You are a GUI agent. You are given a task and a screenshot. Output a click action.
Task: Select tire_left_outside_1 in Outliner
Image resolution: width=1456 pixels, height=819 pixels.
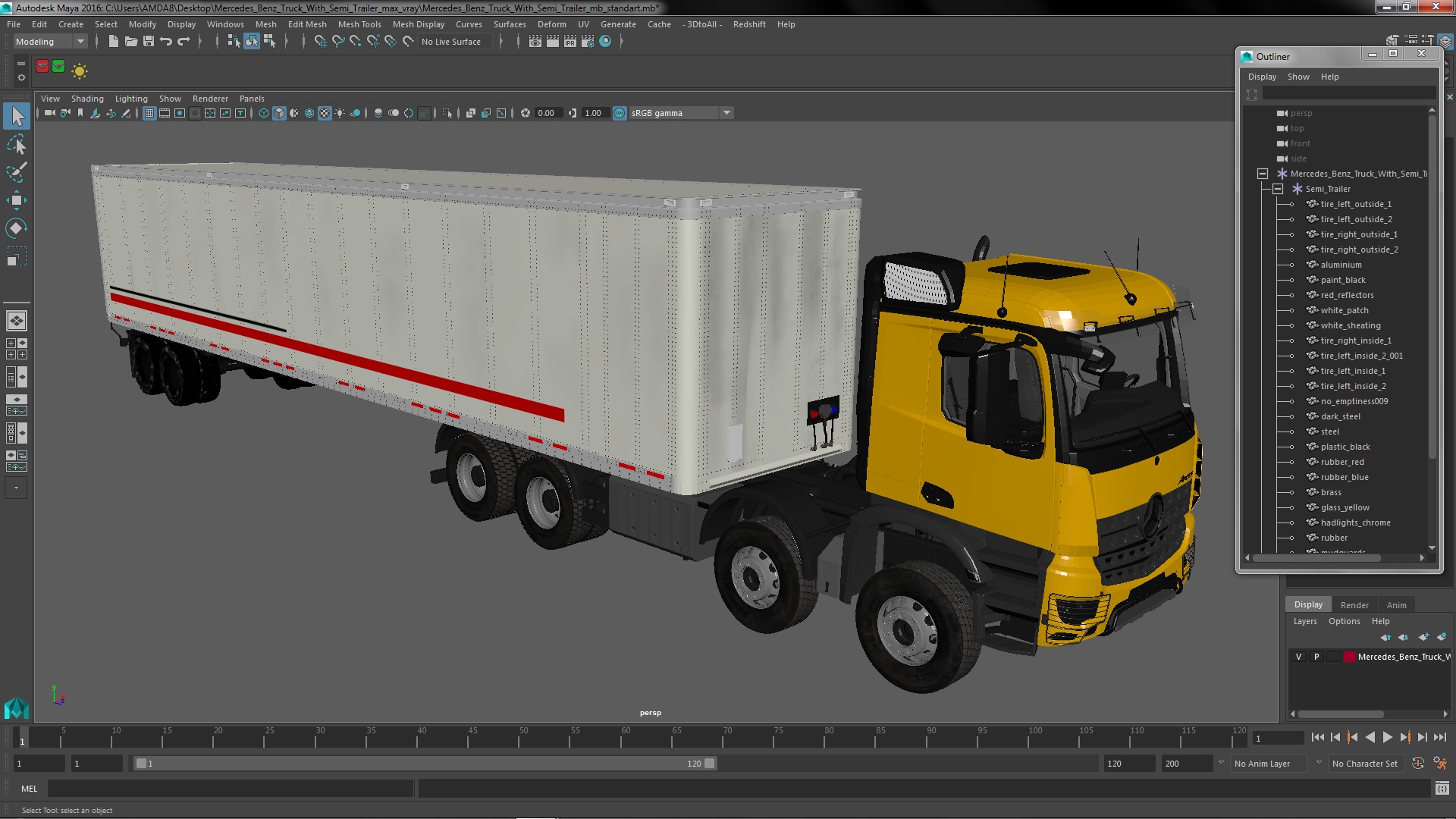pyautogui.click(x=1356, y=204)
